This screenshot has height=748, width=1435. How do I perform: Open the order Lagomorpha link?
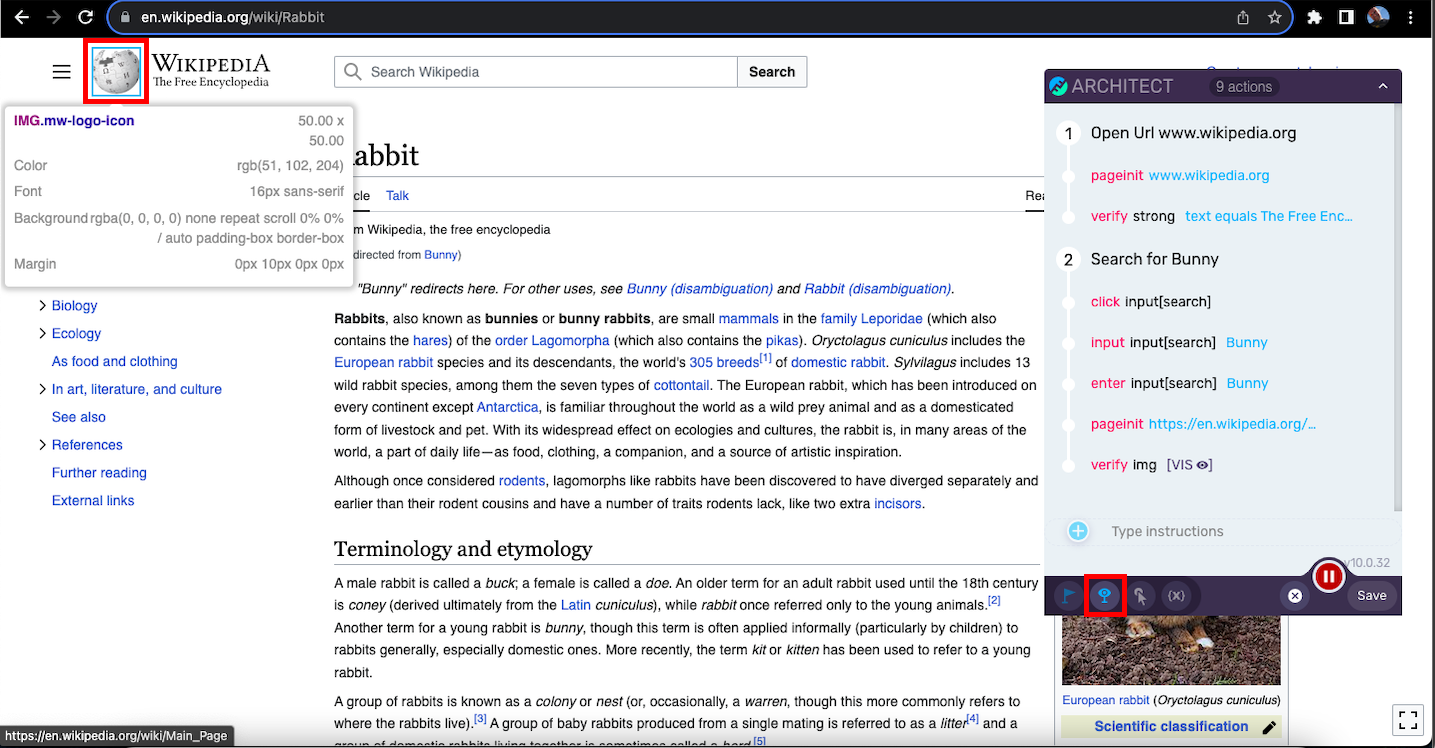(x=552, y=341)
